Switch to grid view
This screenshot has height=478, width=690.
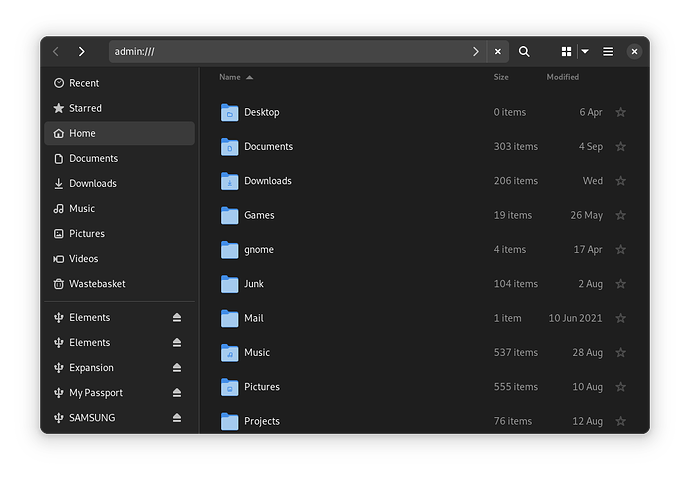[566, 51]
